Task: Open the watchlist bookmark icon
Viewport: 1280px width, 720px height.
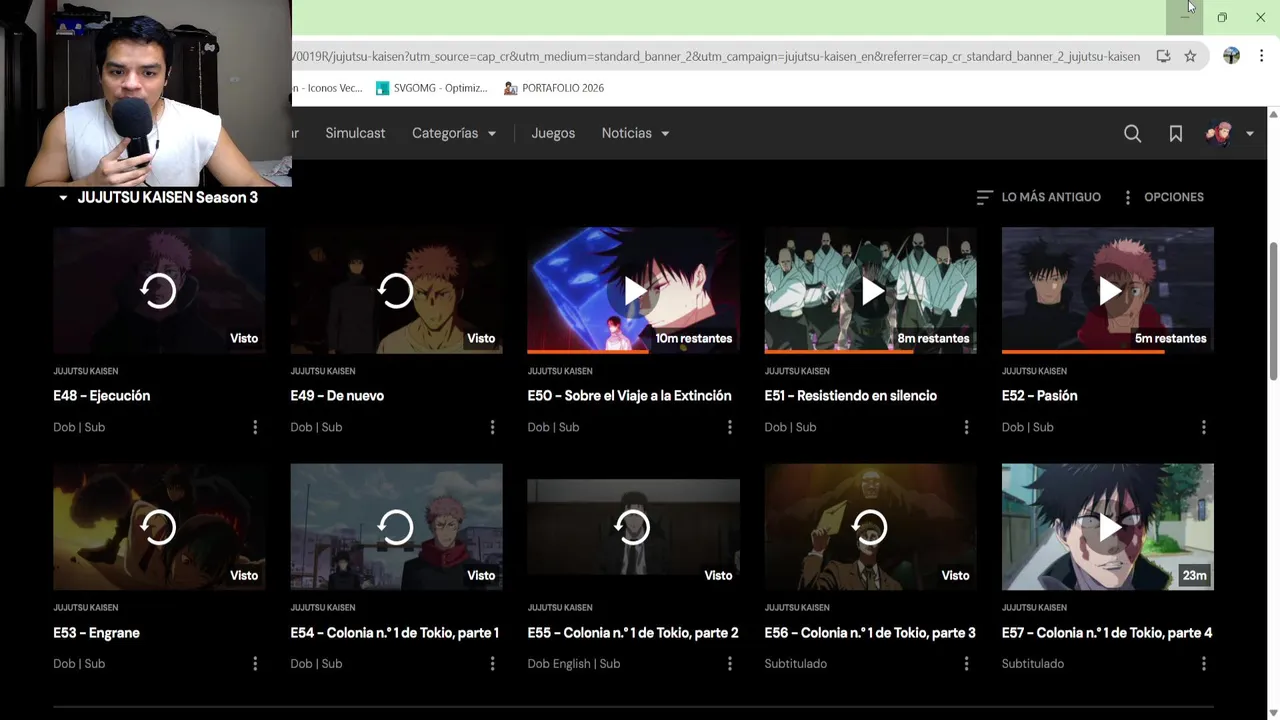Action: 1176,133
